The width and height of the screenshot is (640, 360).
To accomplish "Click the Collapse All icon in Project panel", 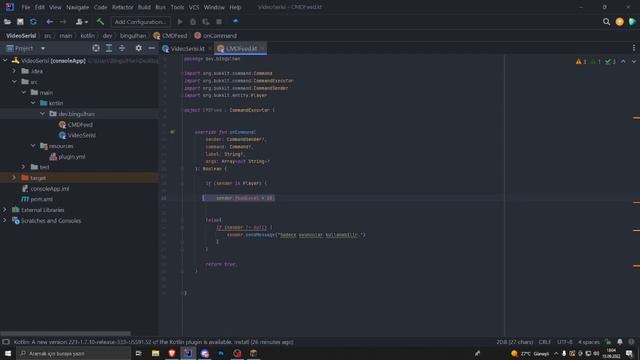I will point(122,48).
